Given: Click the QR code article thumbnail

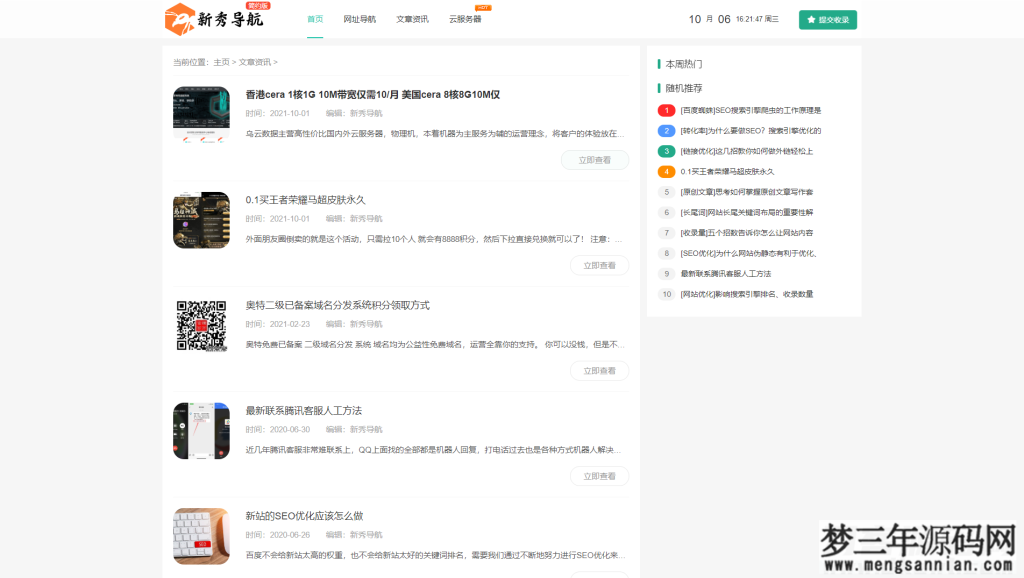Looking at the screenshot, I should pyautogui.click(x=201, y=325).
